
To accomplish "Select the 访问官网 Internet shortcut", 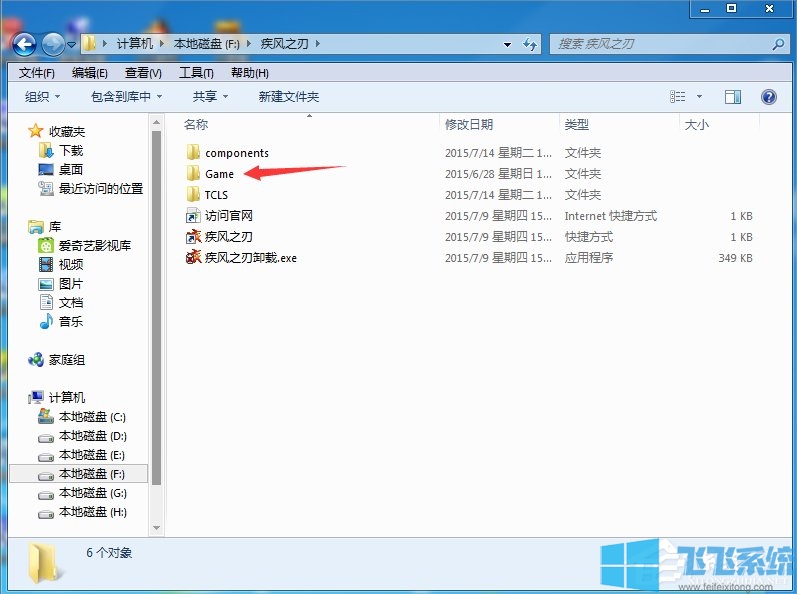I will tap(193, 216).
